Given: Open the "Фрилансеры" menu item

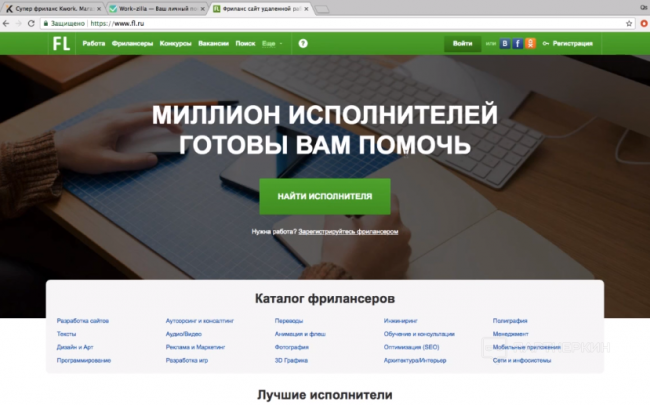Looking at the screenshot, I should pos(132,44).
